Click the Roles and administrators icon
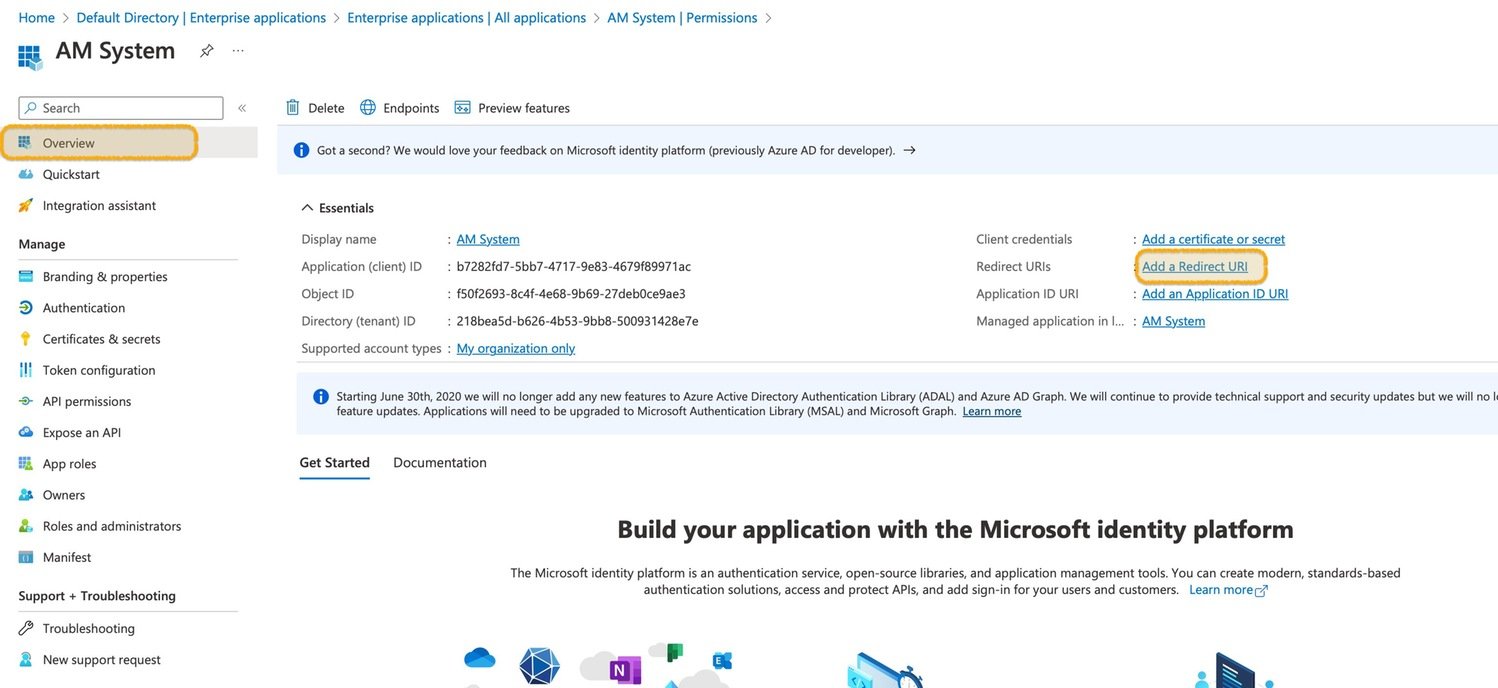The image size is (1498, 688). coord(26,525)
